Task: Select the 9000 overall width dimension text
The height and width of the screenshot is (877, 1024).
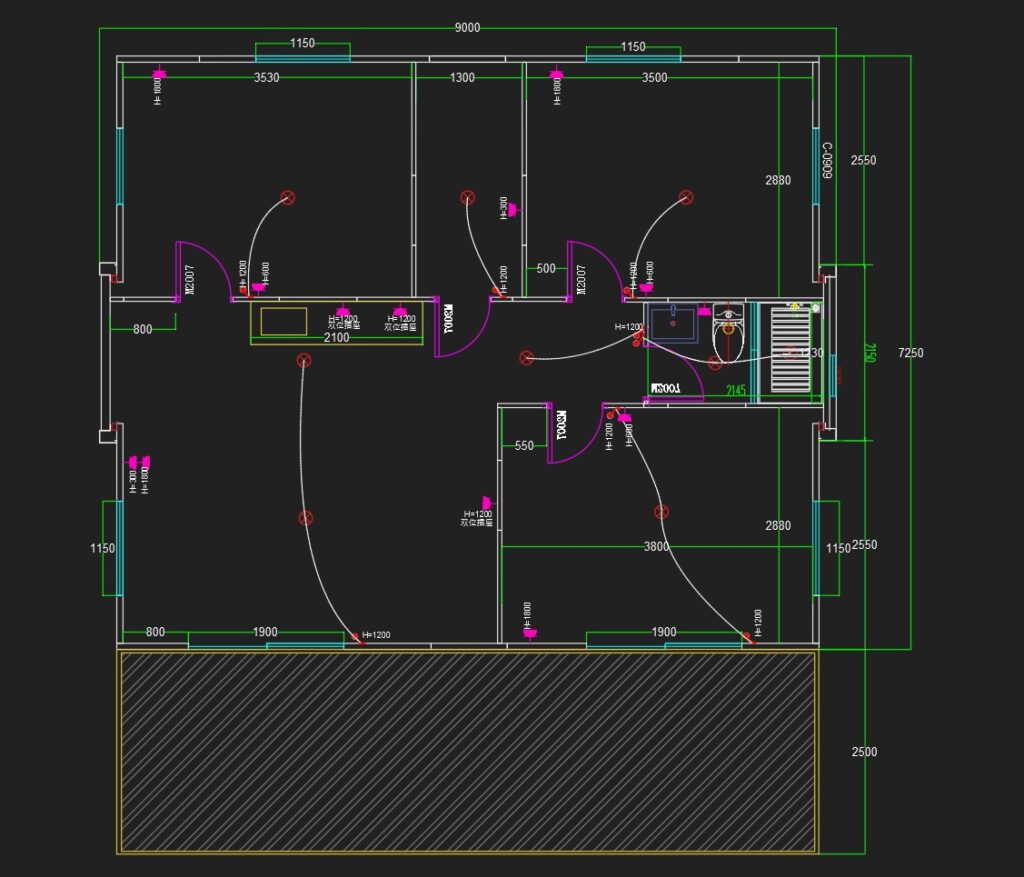Action: pyautogui.click(x=467, y=28)
